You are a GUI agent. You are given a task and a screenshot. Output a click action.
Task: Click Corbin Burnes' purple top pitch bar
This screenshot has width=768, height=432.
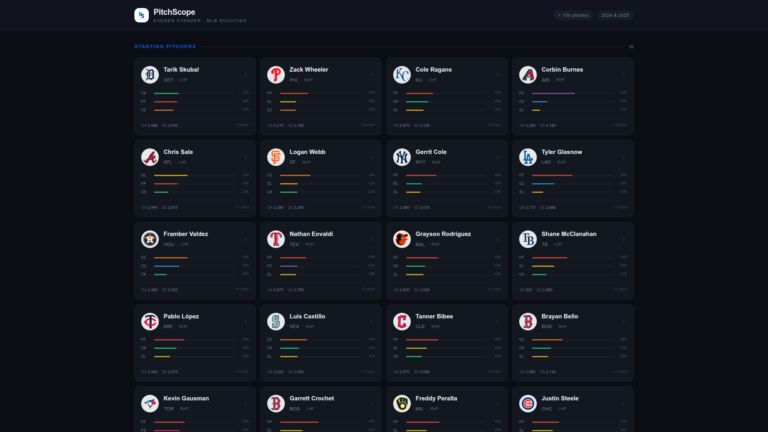553,93
